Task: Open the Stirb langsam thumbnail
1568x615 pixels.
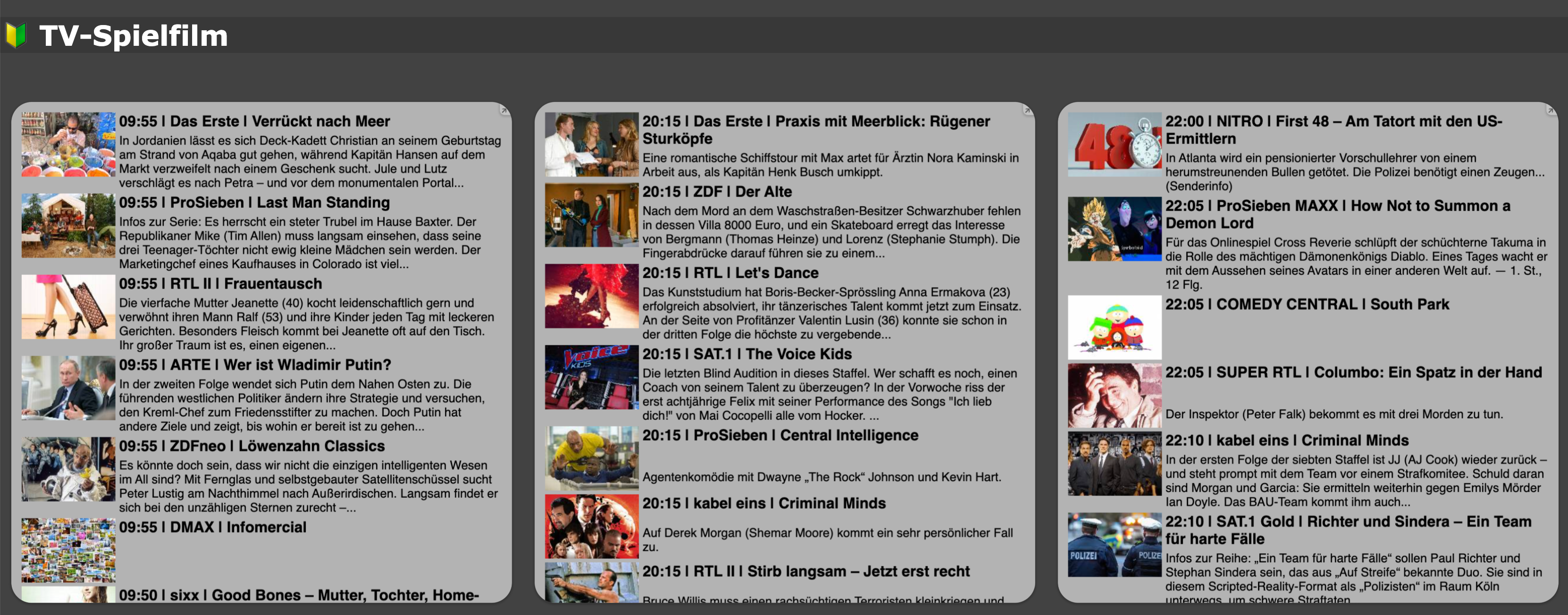Action: point(591,582)
